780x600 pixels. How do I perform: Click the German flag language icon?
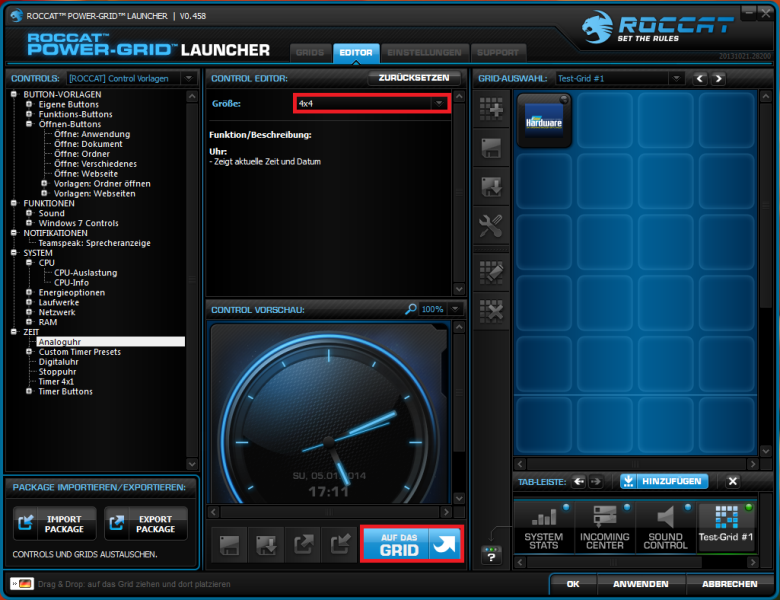point(22,583)
